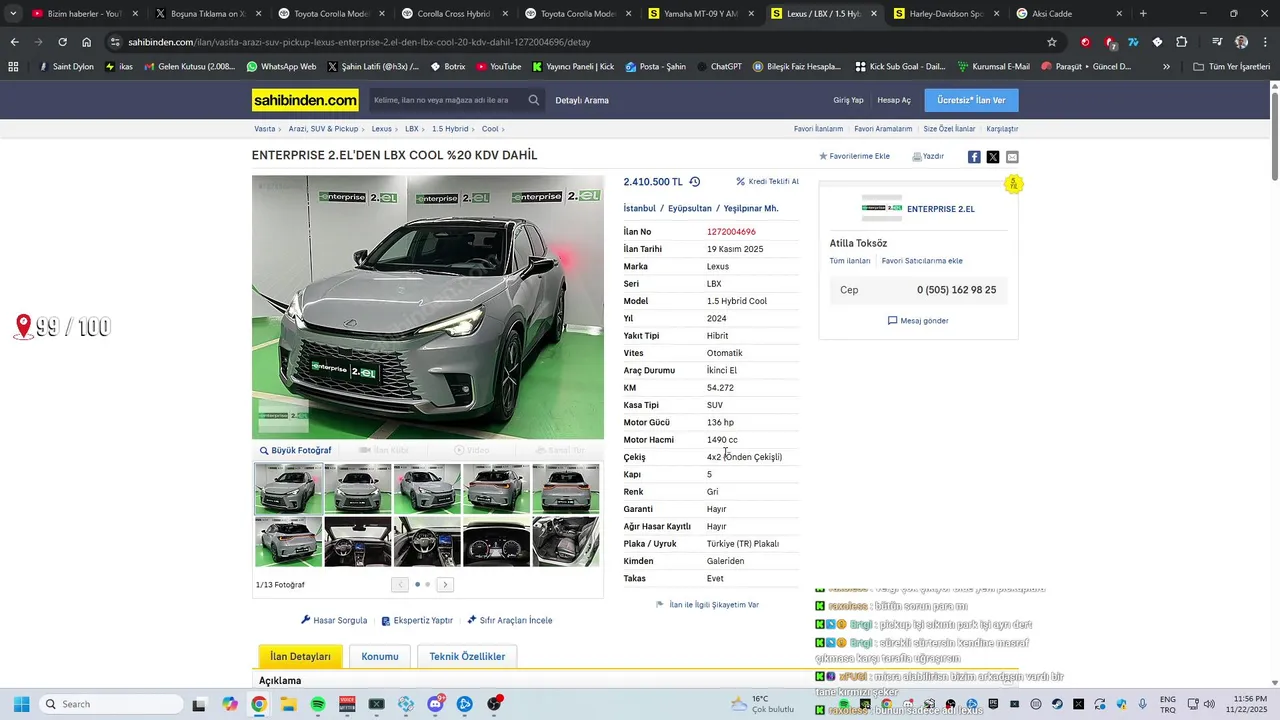Click the Favorilerime Ekle star

[823, 156]
